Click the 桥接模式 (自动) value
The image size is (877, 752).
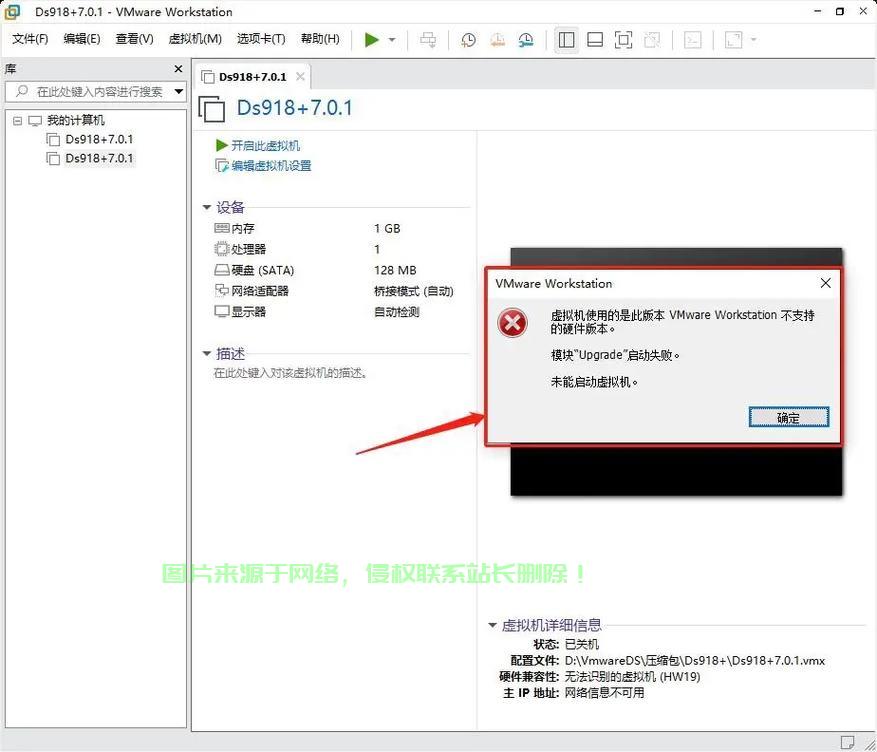(413, 291)
